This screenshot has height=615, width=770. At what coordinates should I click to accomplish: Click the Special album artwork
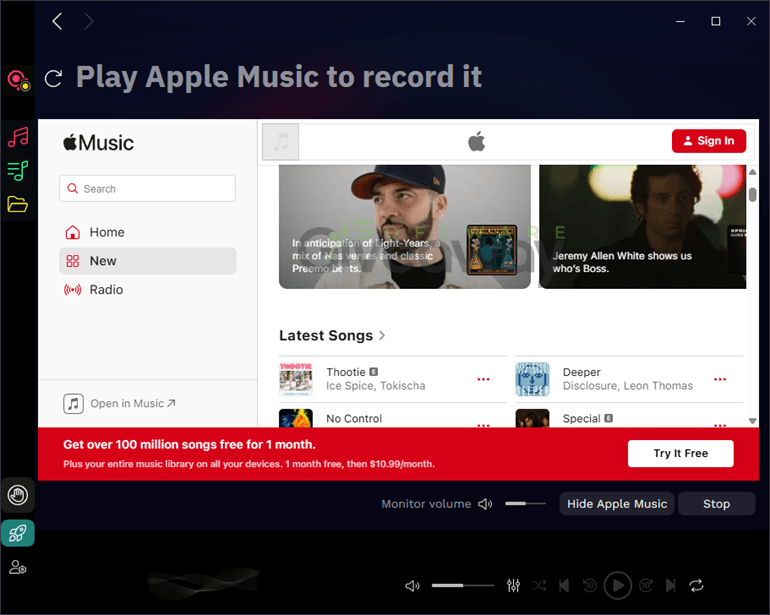[x=532, y=419]
